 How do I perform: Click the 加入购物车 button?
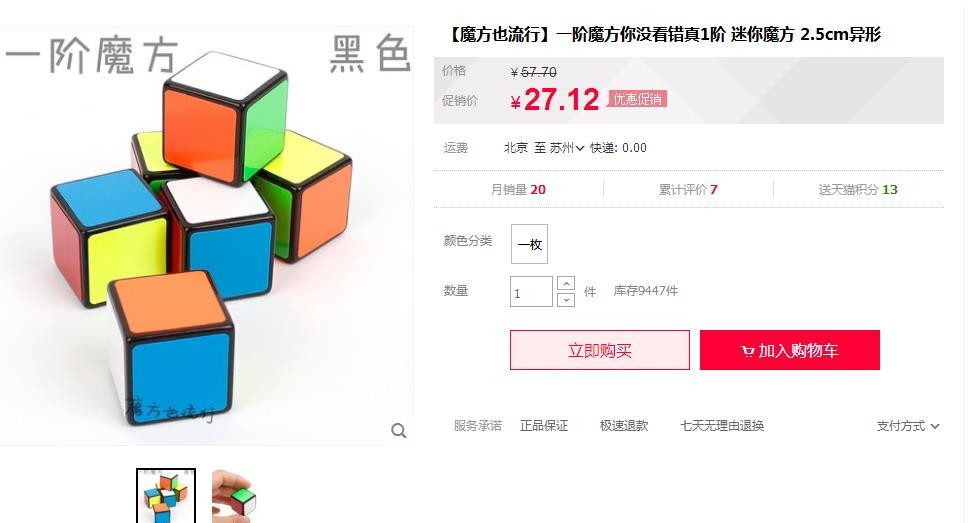click(789, 350)
